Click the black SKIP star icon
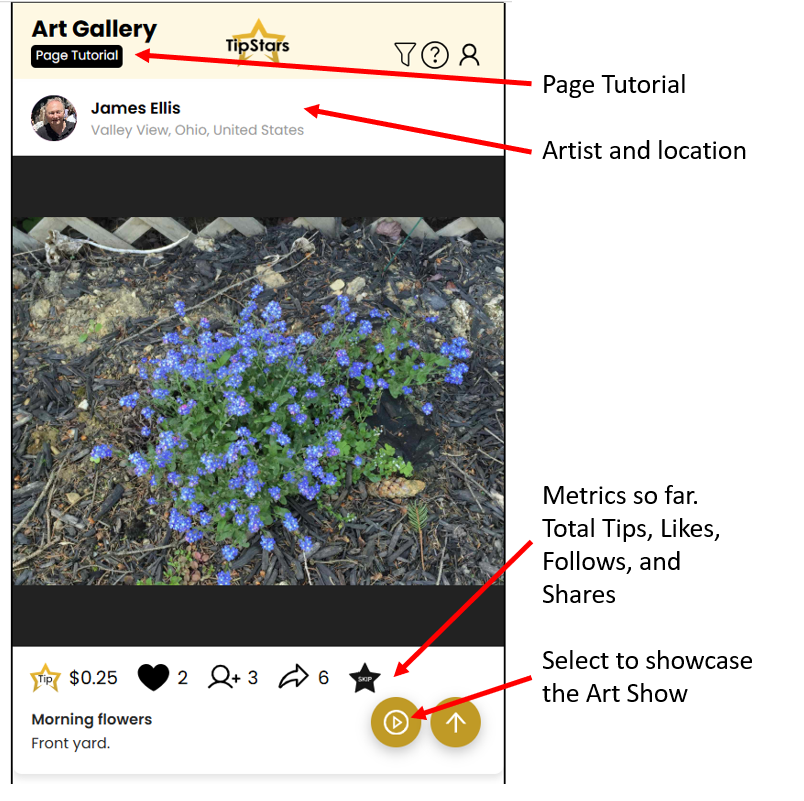This screenshot has width=804, height=801. click(x=365, y=678)
